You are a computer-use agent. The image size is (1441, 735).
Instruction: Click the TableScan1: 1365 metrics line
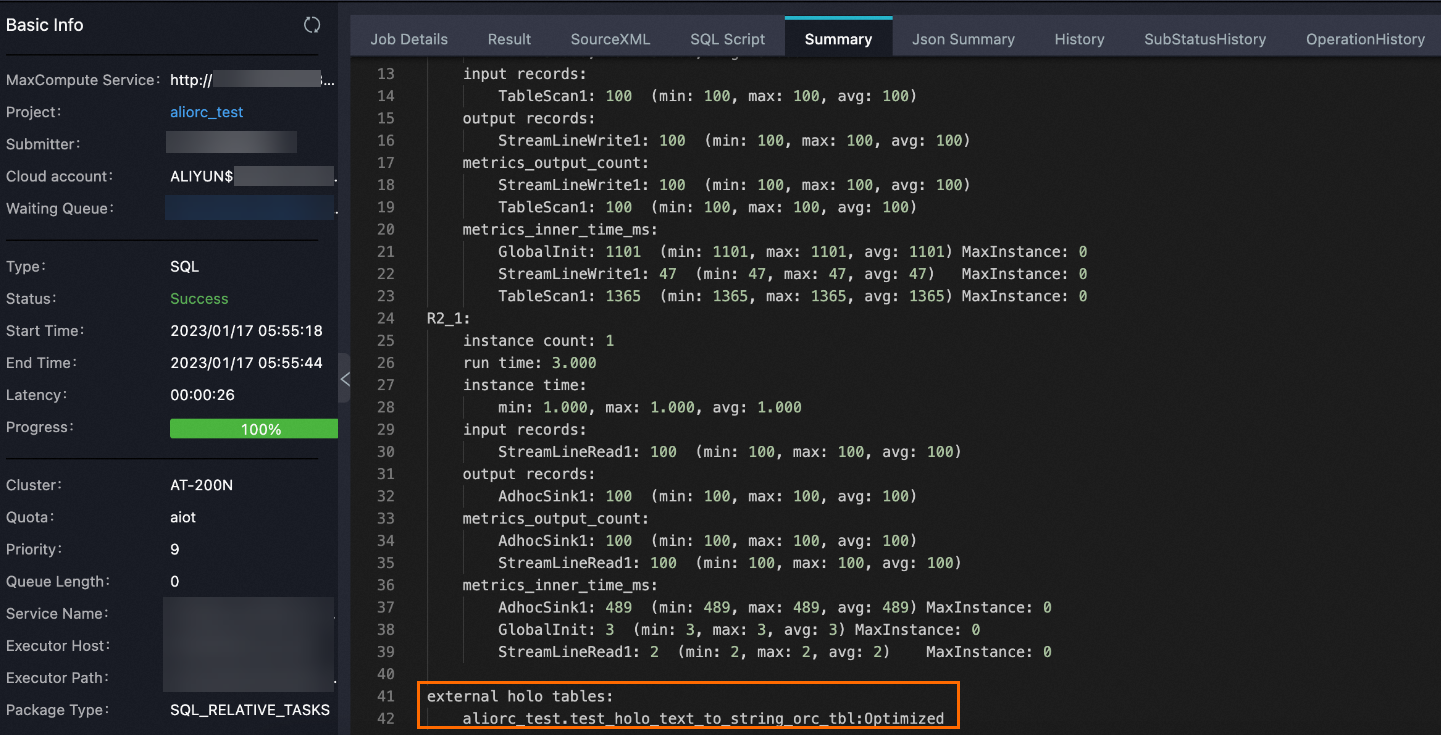click(792, 296)
